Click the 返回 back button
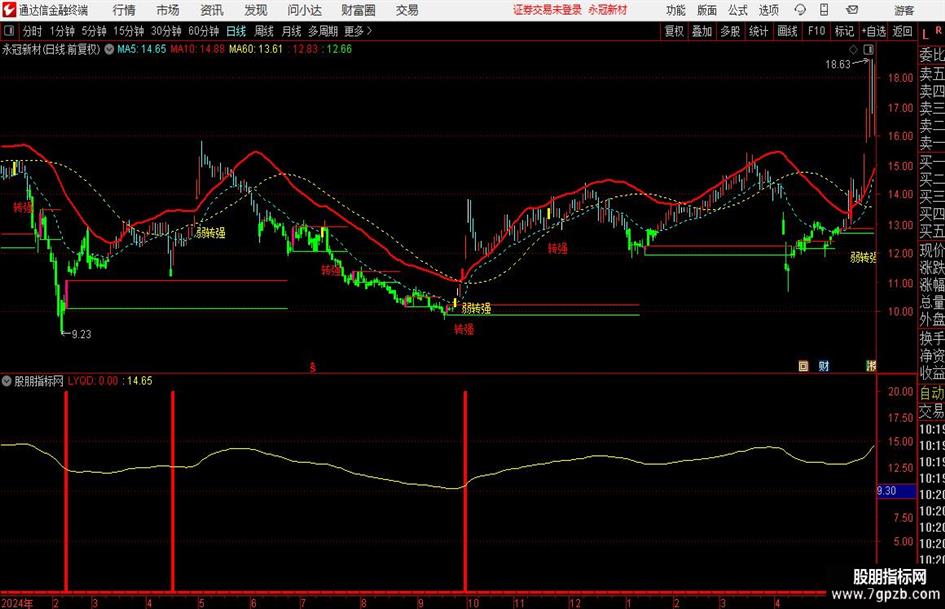The height and width of the screenshot is (609, 945). coord(902,31)
